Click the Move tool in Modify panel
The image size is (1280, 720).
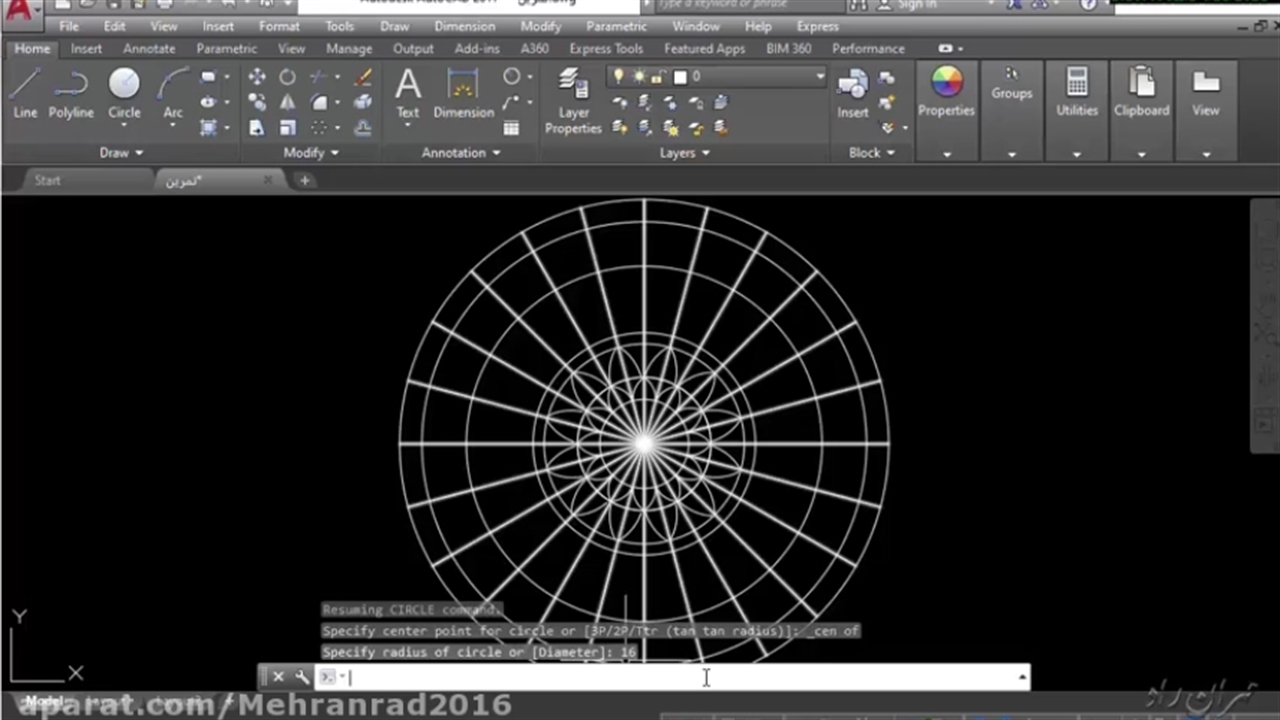click(257, 77)
